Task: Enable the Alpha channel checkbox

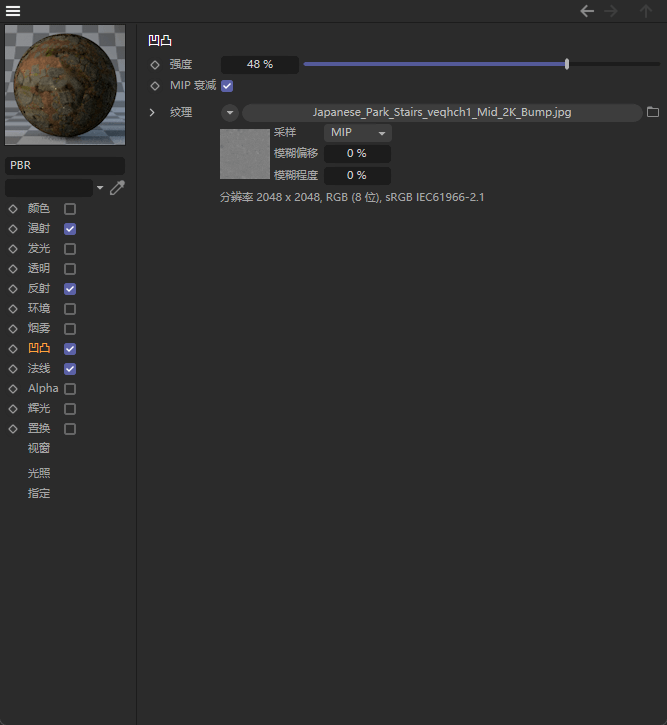Action: 70,389
